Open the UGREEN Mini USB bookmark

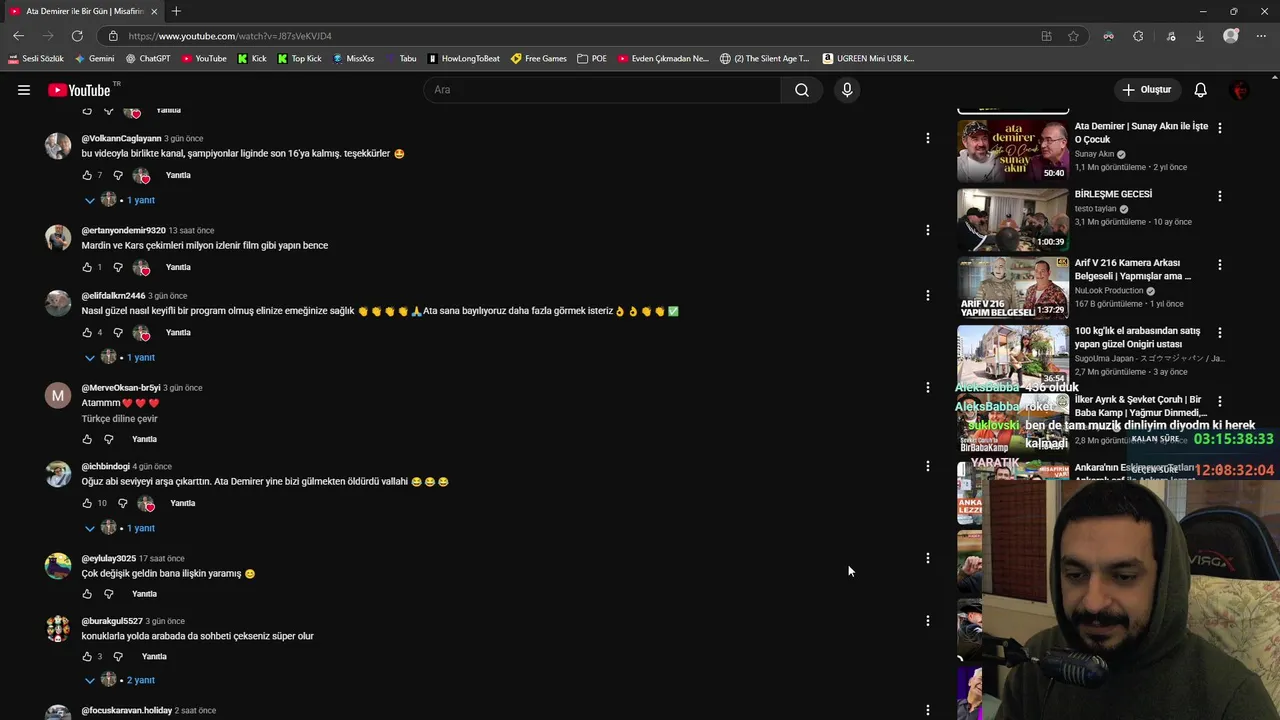point(869,59)
